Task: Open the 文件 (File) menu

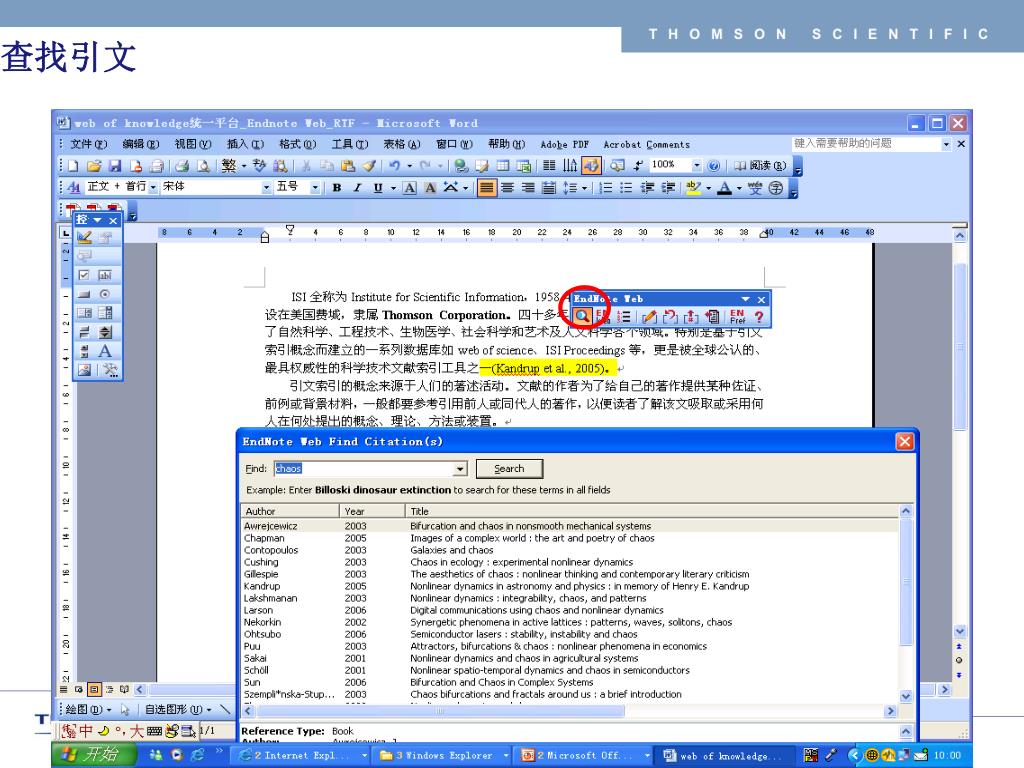Action: (x=89, y=144)
